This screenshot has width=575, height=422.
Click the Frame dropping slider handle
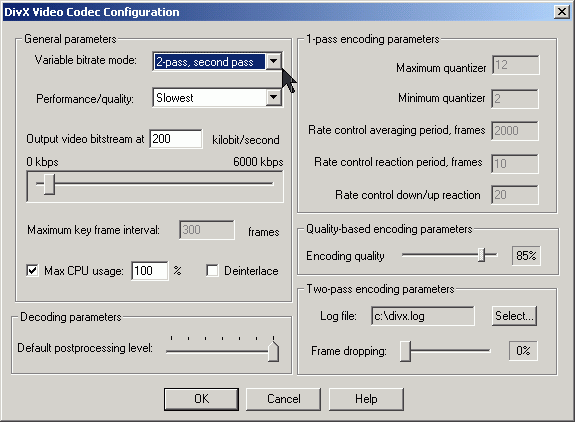coord(405,351)
